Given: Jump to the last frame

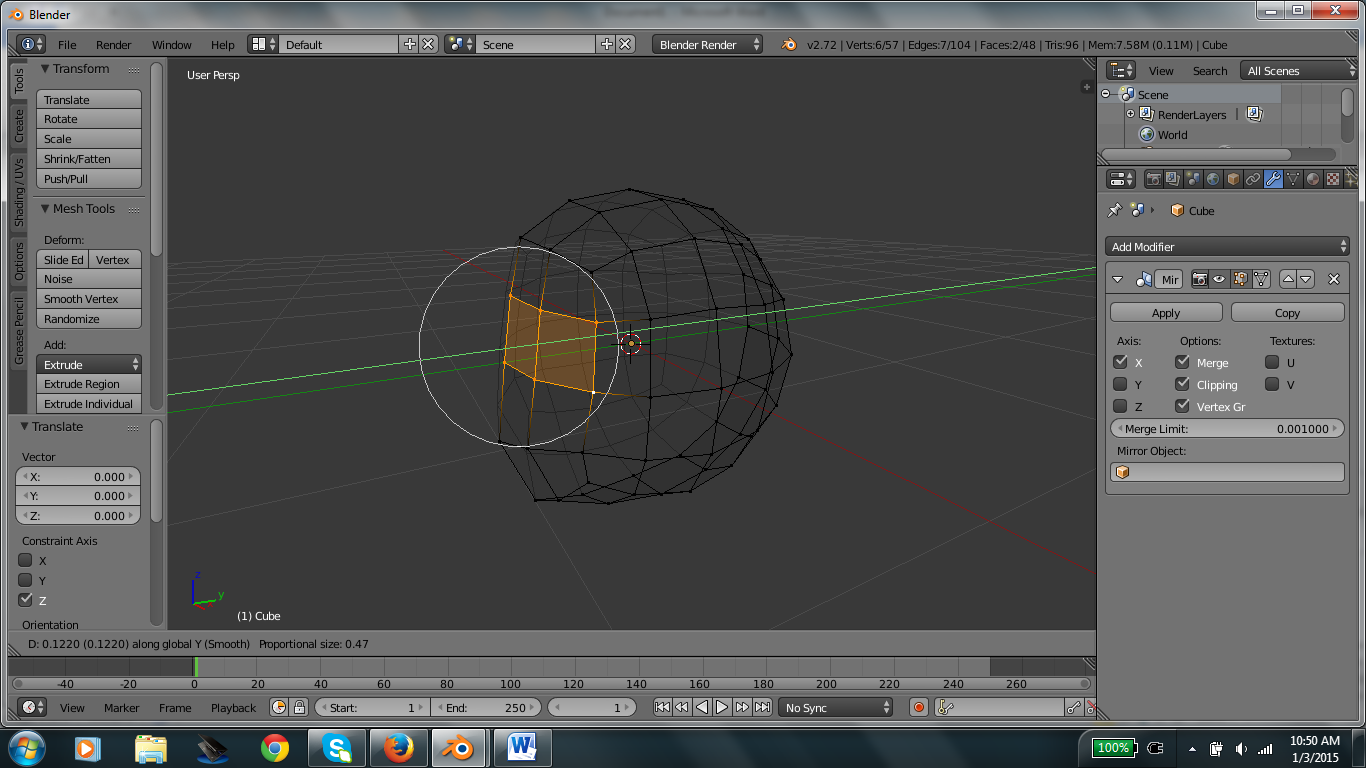Looking at the screenshot, I should click(762, 707).
